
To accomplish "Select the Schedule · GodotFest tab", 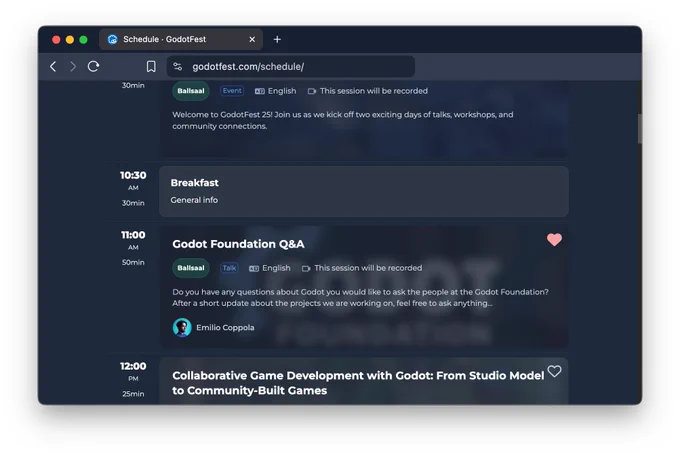I will pos(181,39).
